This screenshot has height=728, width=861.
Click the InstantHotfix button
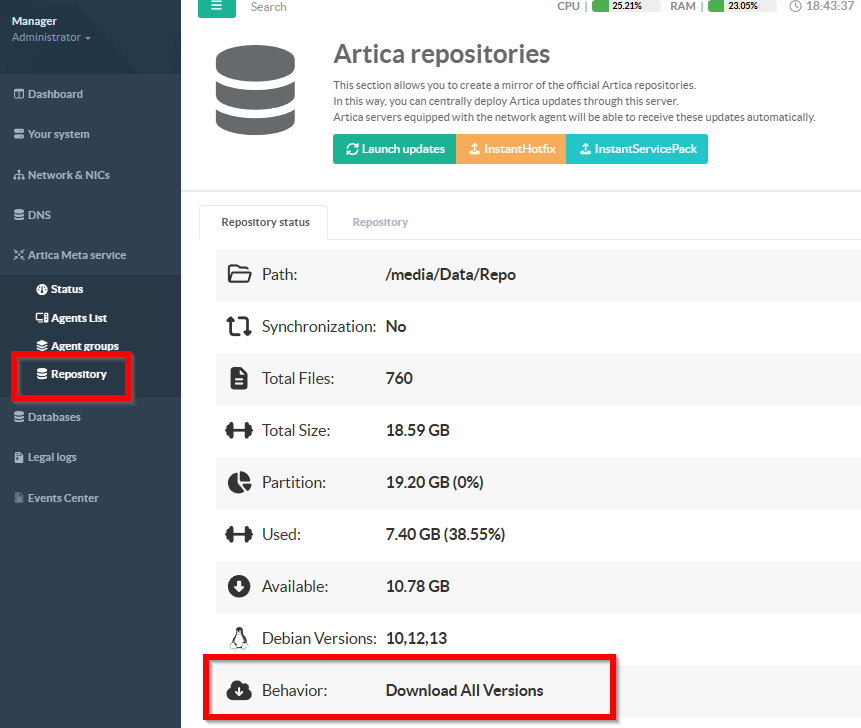[x=511, y=149]
